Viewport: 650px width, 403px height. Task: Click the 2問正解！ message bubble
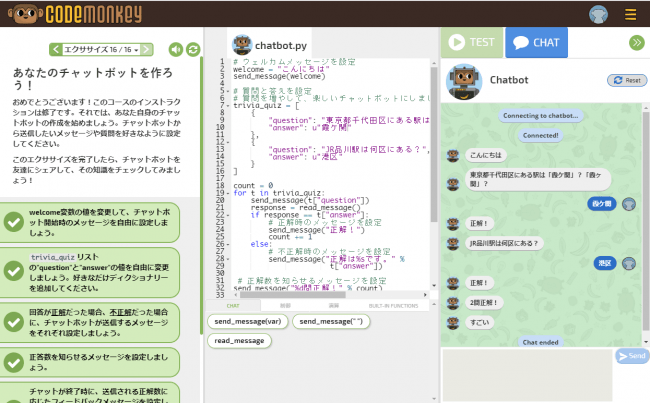click(x=483, y=302)
